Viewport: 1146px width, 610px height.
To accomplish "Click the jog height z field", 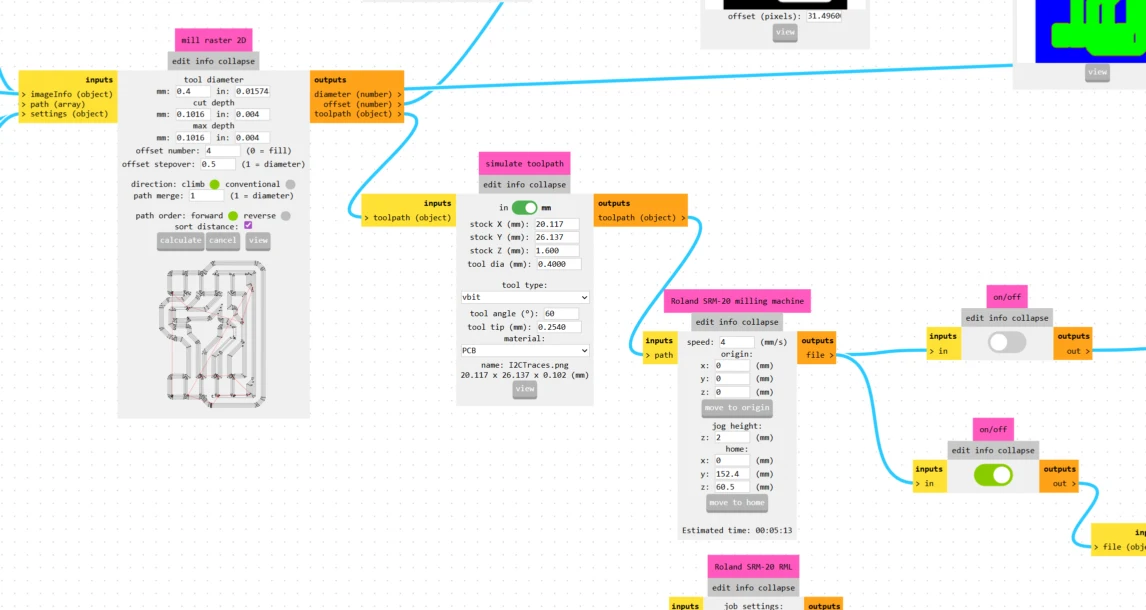I will 732,438.
